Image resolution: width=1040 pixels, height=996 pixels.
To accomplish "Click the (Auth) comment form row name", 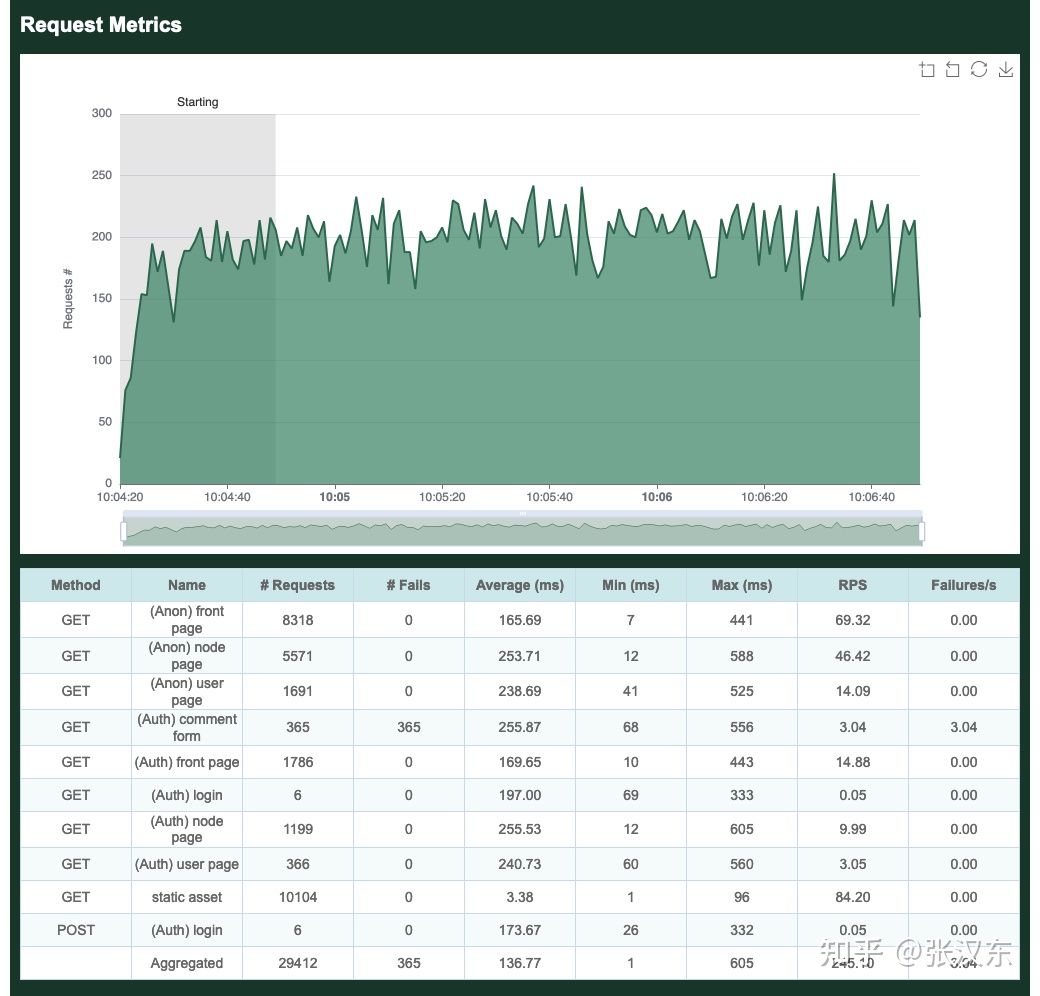I will [x=187, y=727].
